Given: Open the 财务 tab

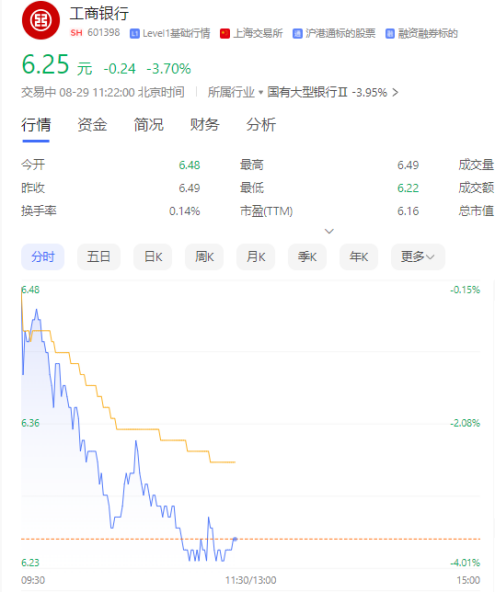Looking at the screenshot, I should 205,125.
